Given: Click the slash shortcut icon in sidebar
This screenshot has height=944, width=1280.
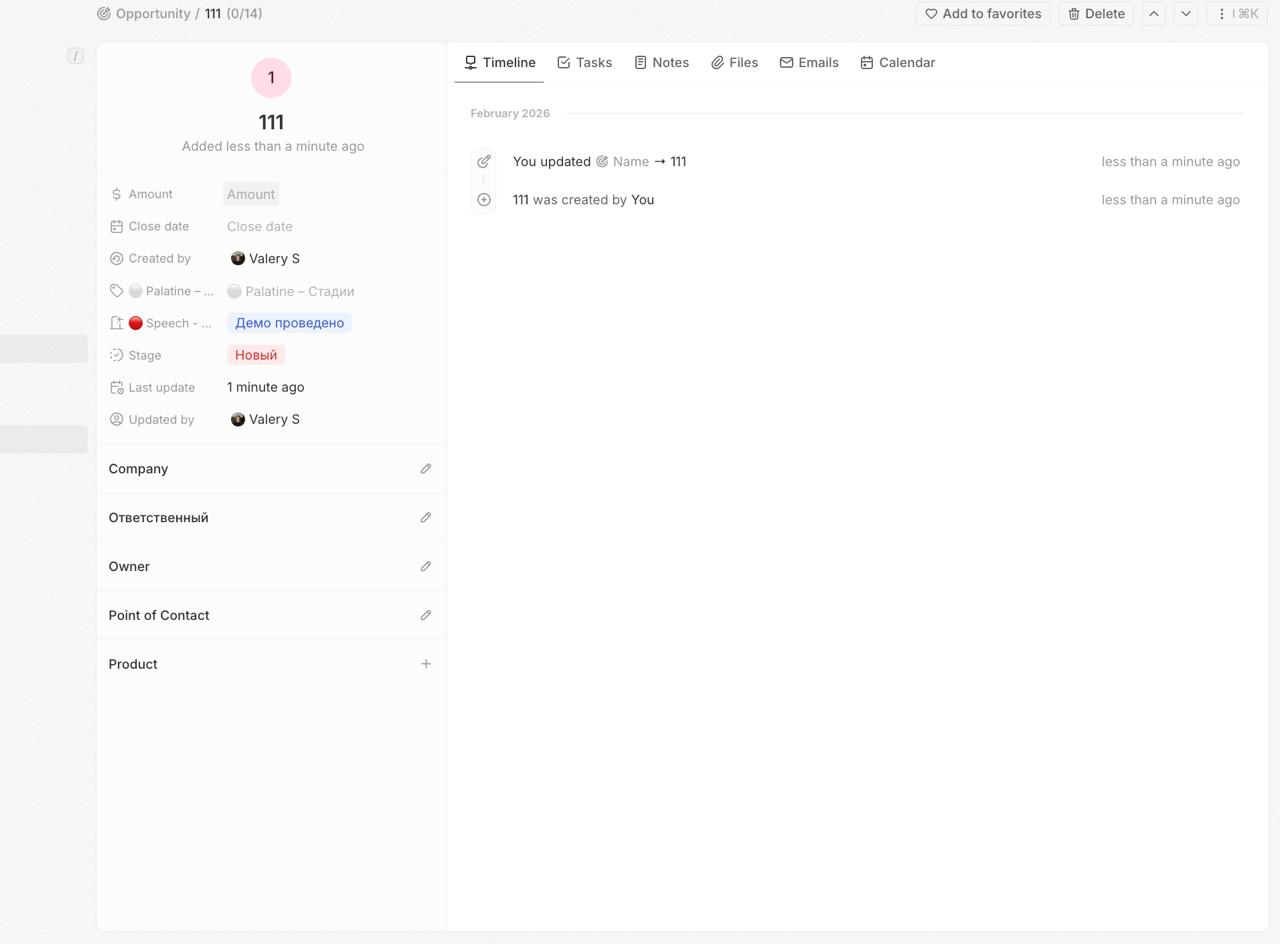Looking at the screenshot, I should (76, 56).
